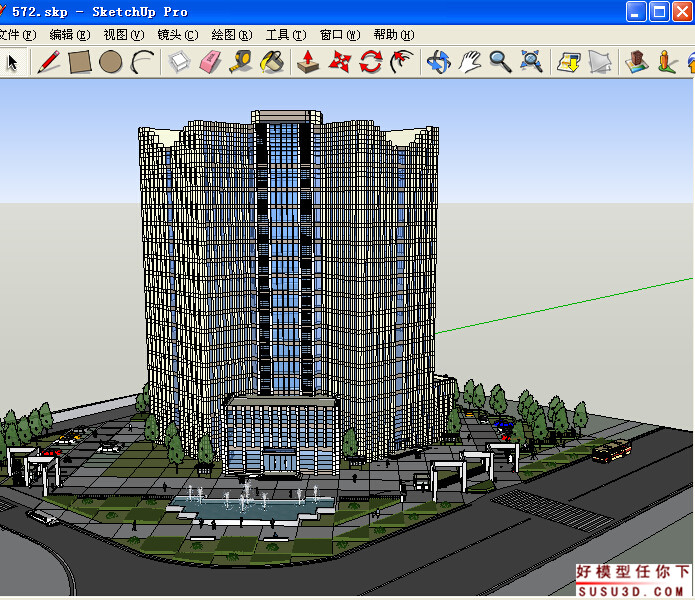Click the building on map icon
The height and width of the screenshot is (600, 695).
pos(637,62)
